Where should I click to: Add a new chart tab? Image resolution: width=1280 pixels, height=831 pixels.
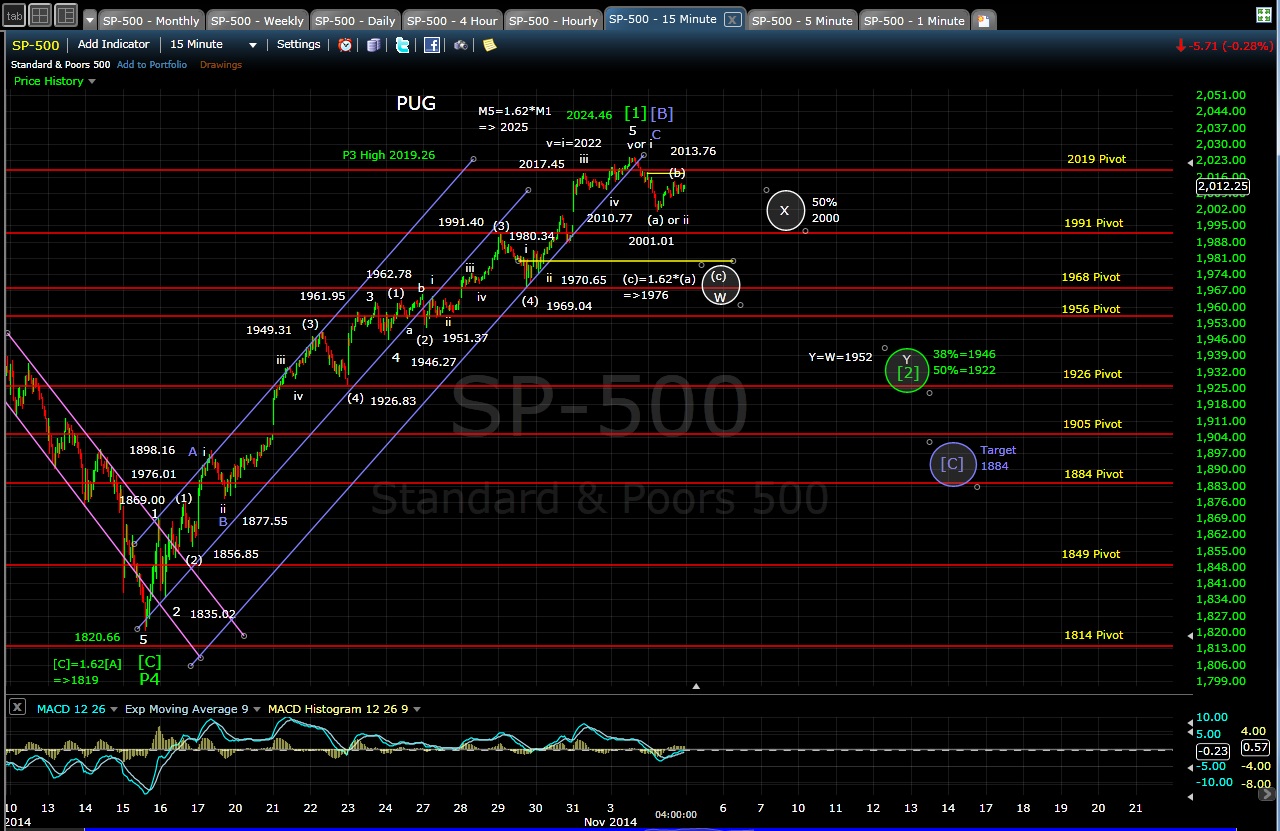[983, 20]
